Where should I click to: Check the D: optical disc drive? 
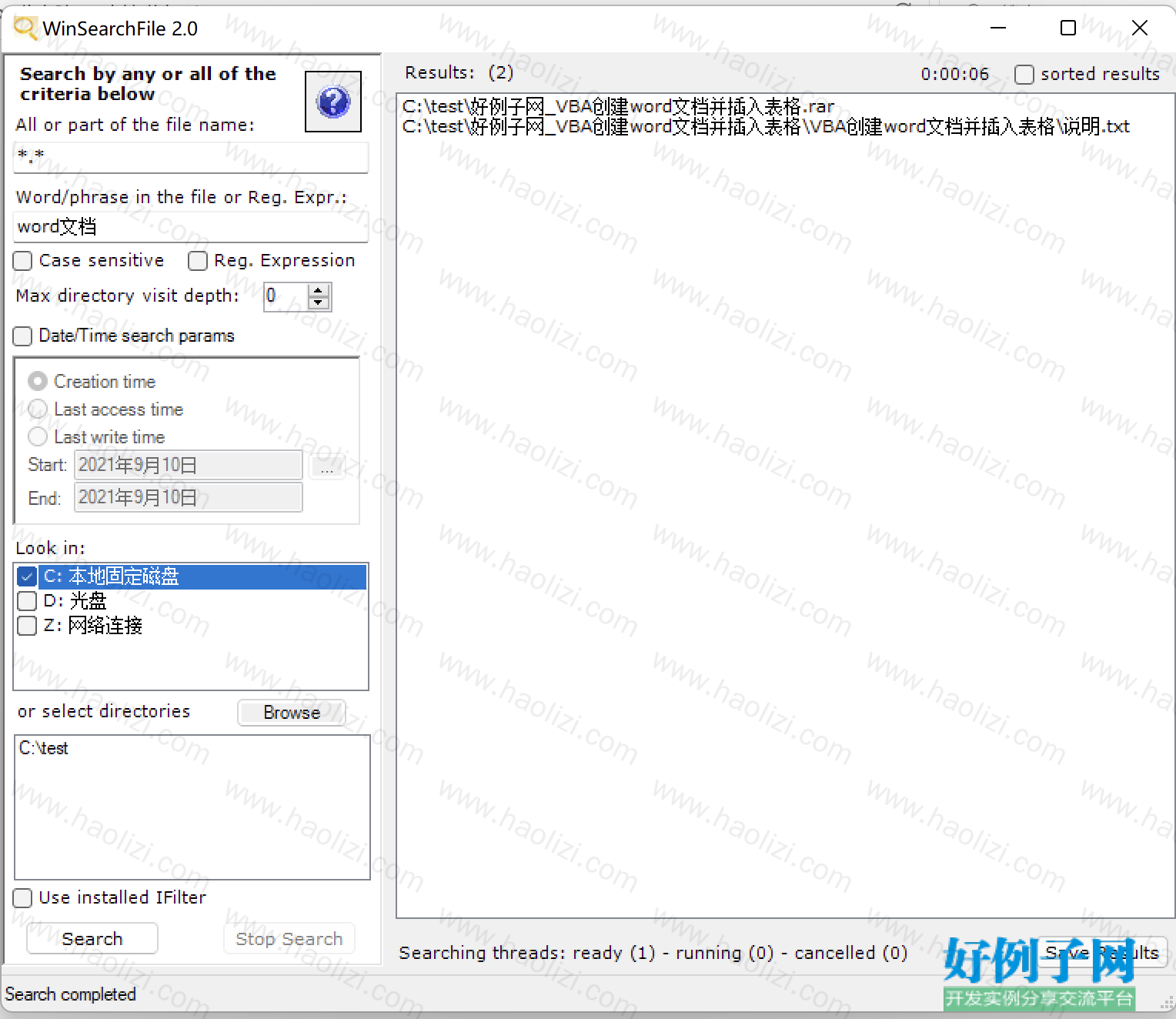[x=27, y=601]
